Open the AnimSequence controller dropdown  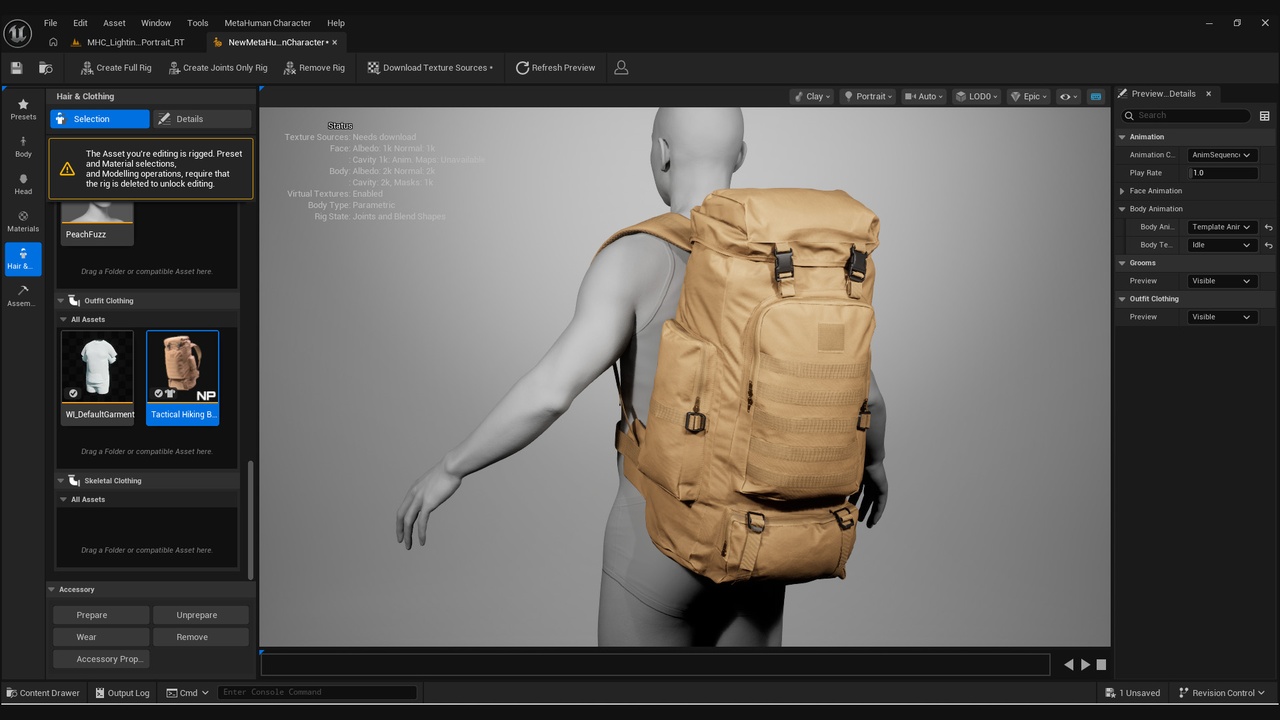(1222, 155)
